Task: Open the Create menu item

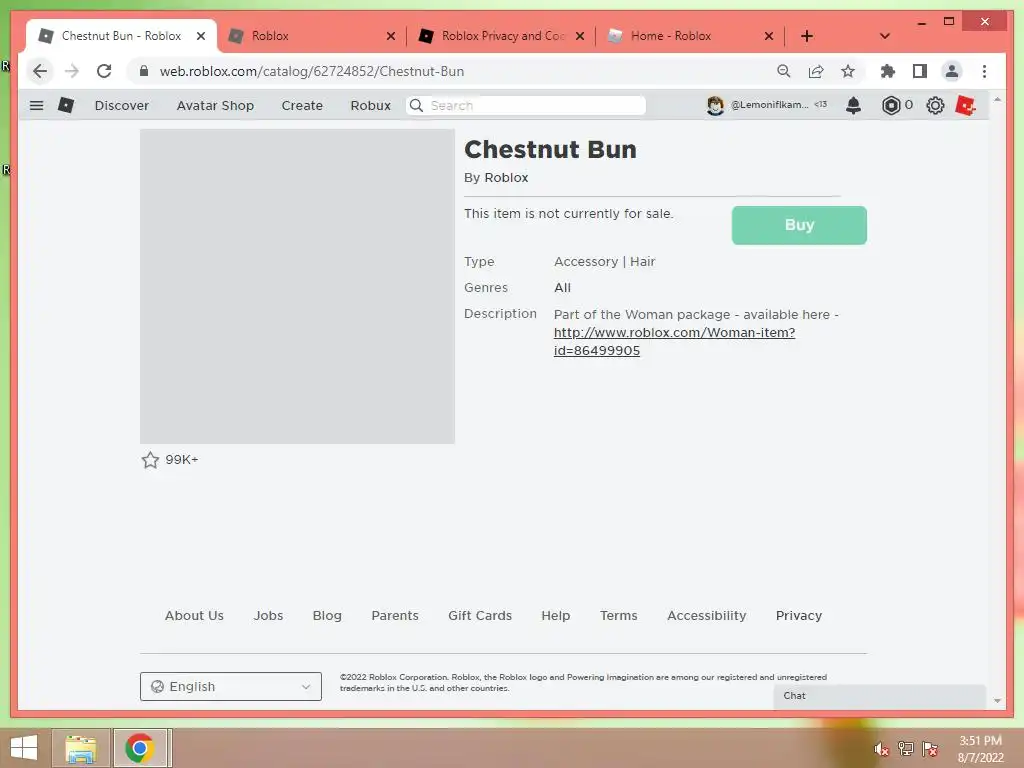Action: click(302, 105)
